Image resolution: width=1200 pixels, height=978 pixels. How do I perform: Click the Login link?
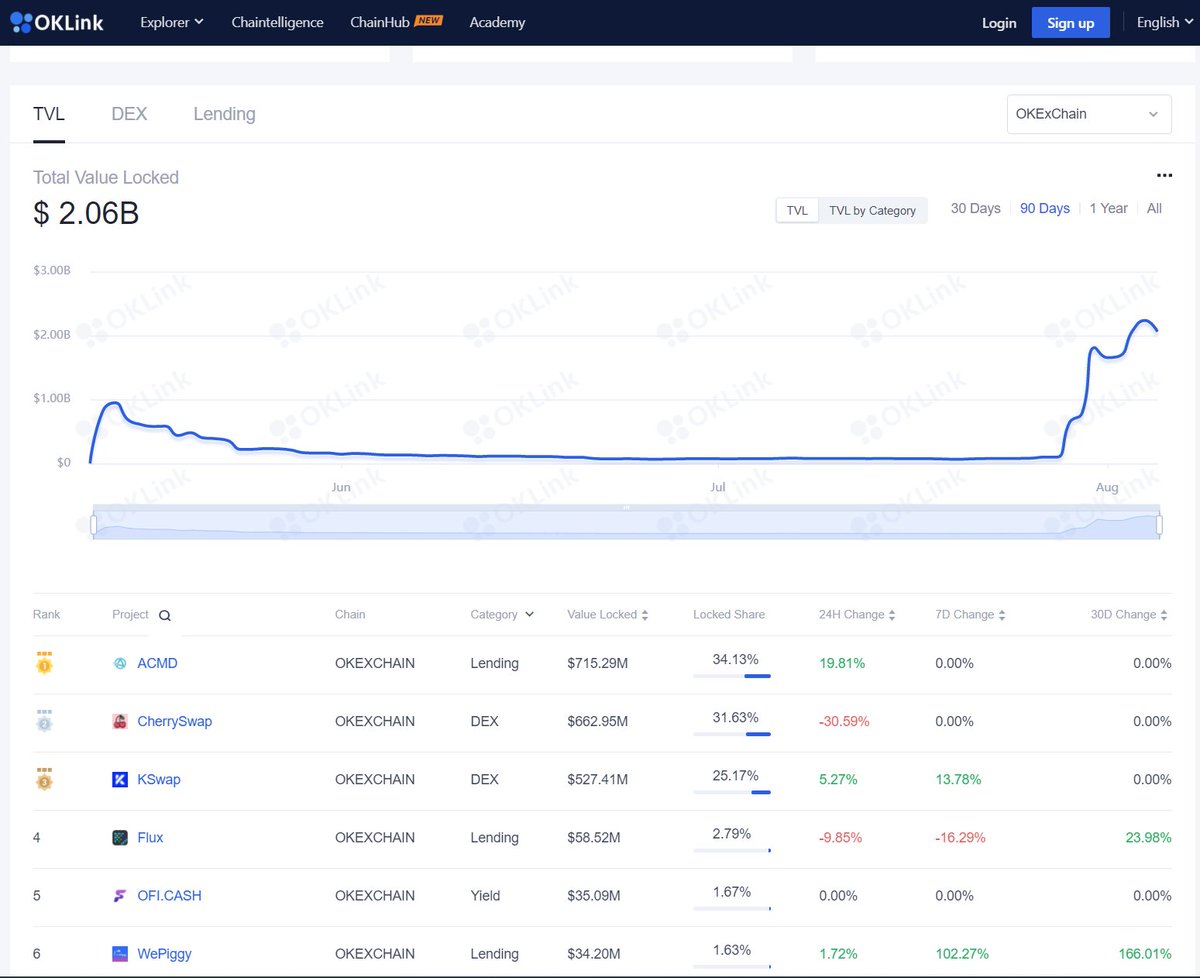(x=999, y=22)
